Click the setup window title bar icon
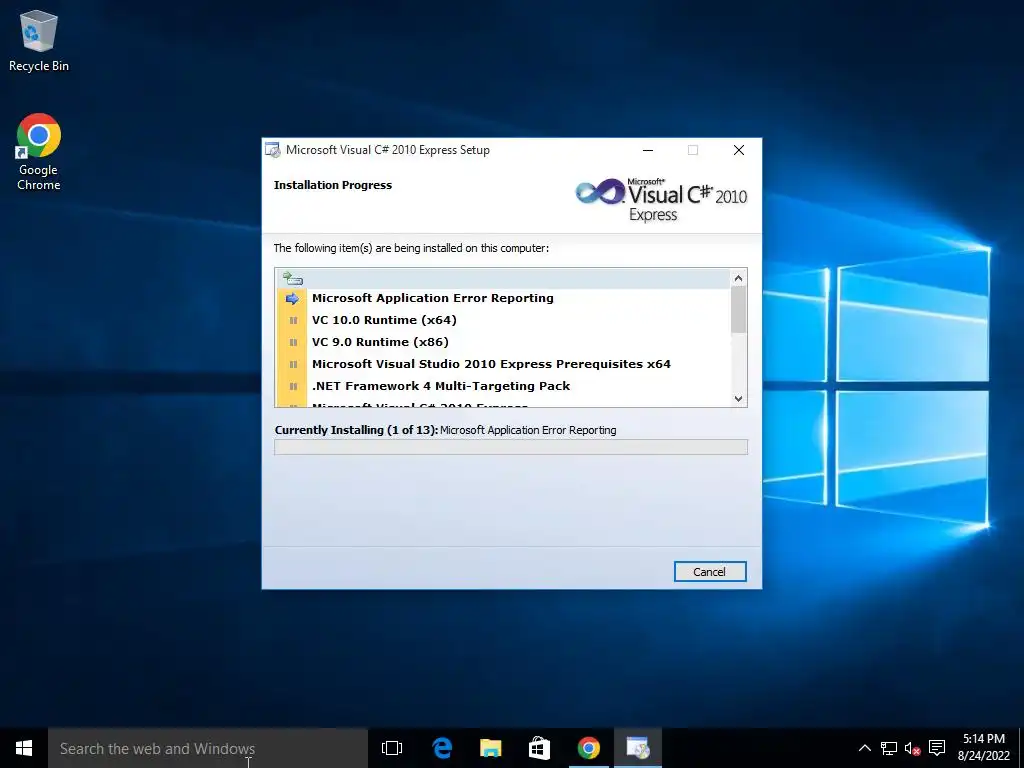Image resolution: width=1024 pixels, height=768 pixels. (x=272, y=150)
